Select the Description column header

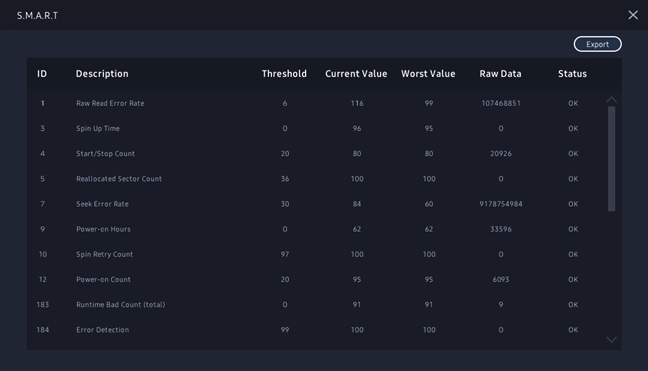[x=102, y=74]
